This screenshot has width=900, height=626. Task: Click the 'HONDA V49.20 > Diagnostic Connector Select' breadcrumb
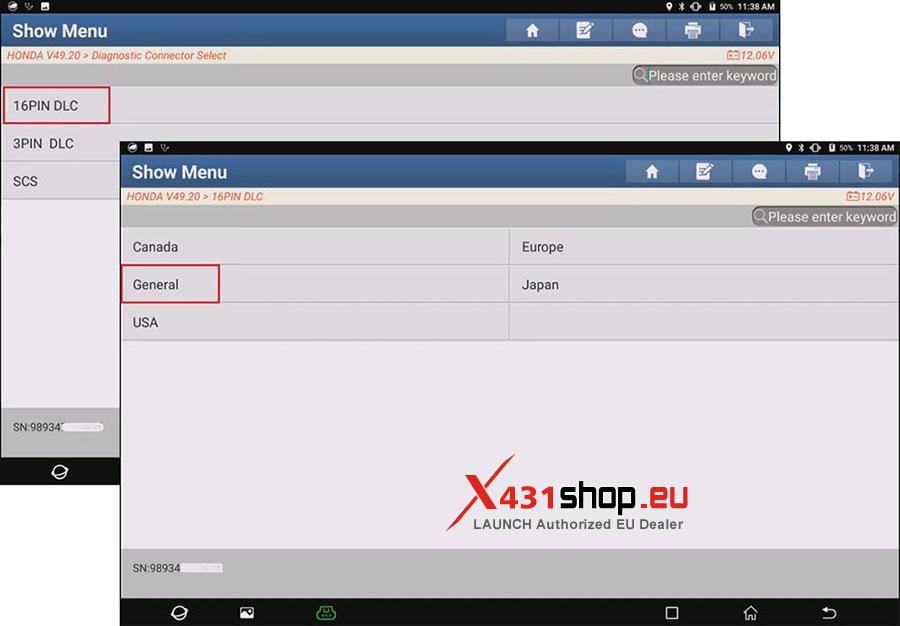point(117,56)
